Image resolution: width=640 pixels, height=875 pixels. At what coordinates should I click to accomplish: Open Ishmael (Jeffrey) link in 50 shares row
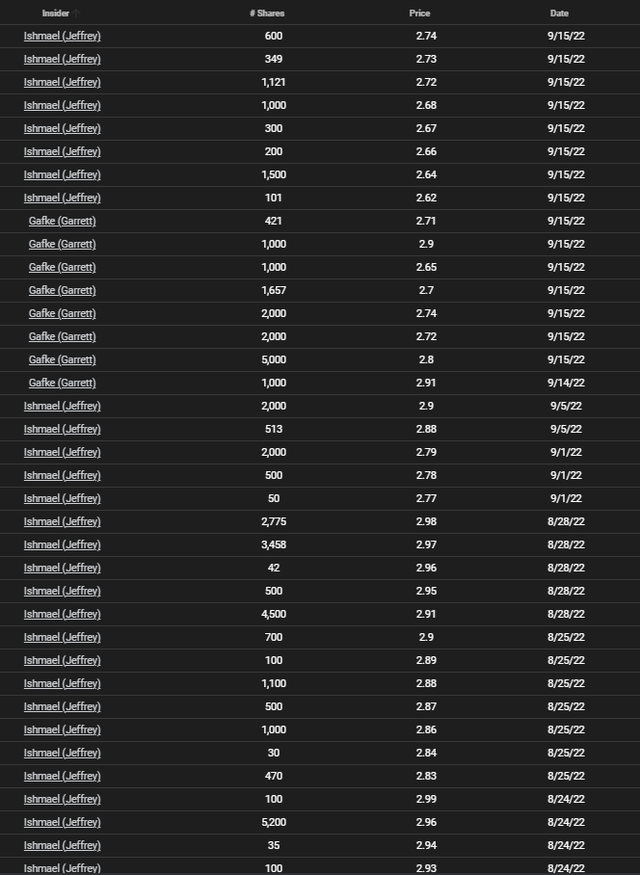click(x=62, y=499)
